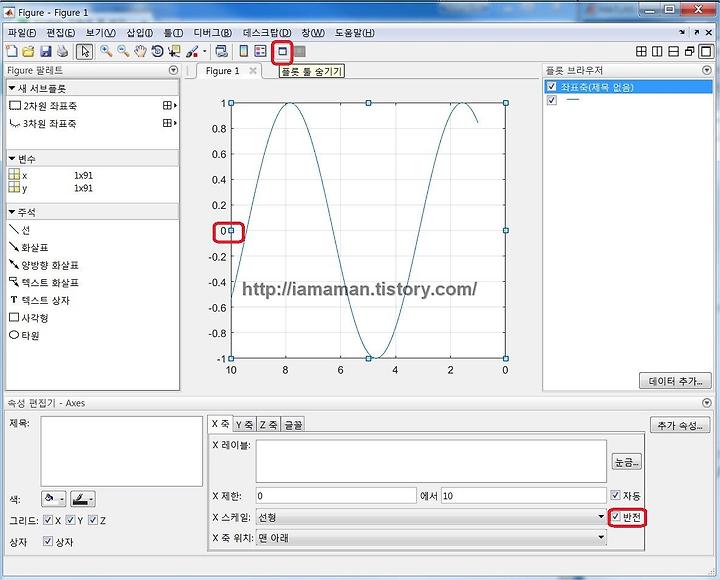
Task: Open the X scale (선형) dropdown
Action: pos(431,517)
